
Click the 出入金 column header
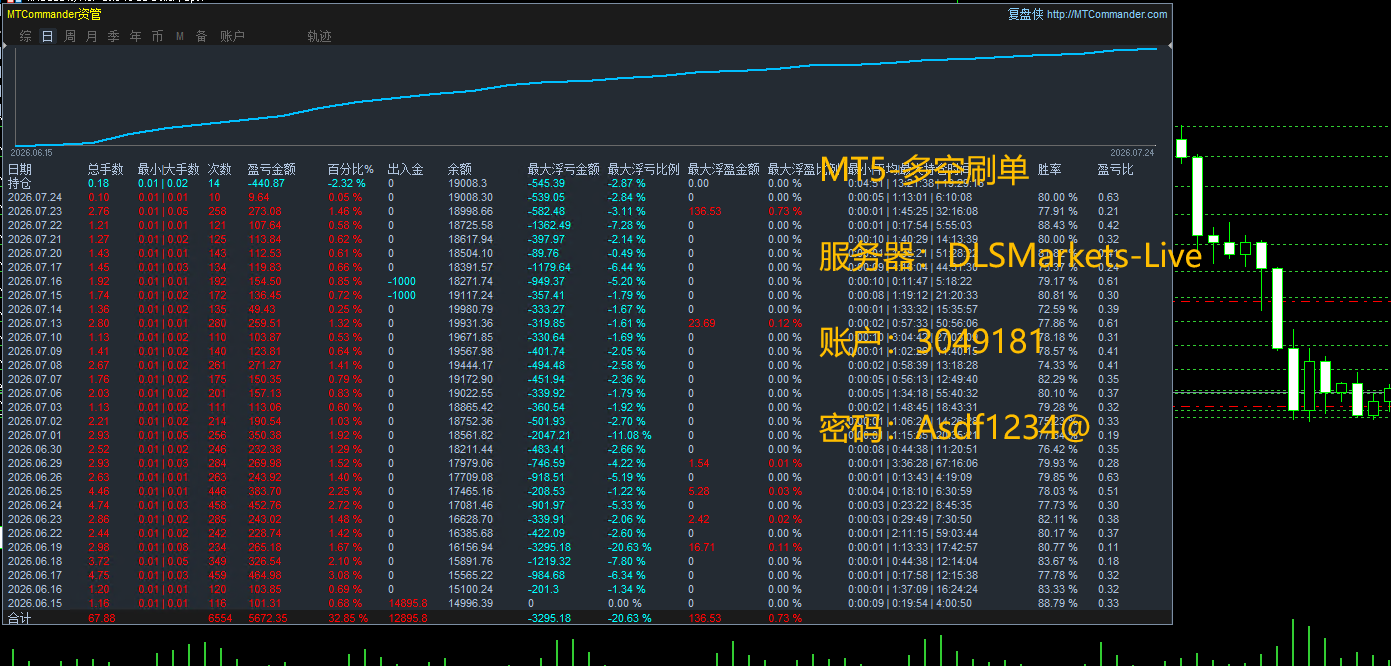click(x=406, y=169)
